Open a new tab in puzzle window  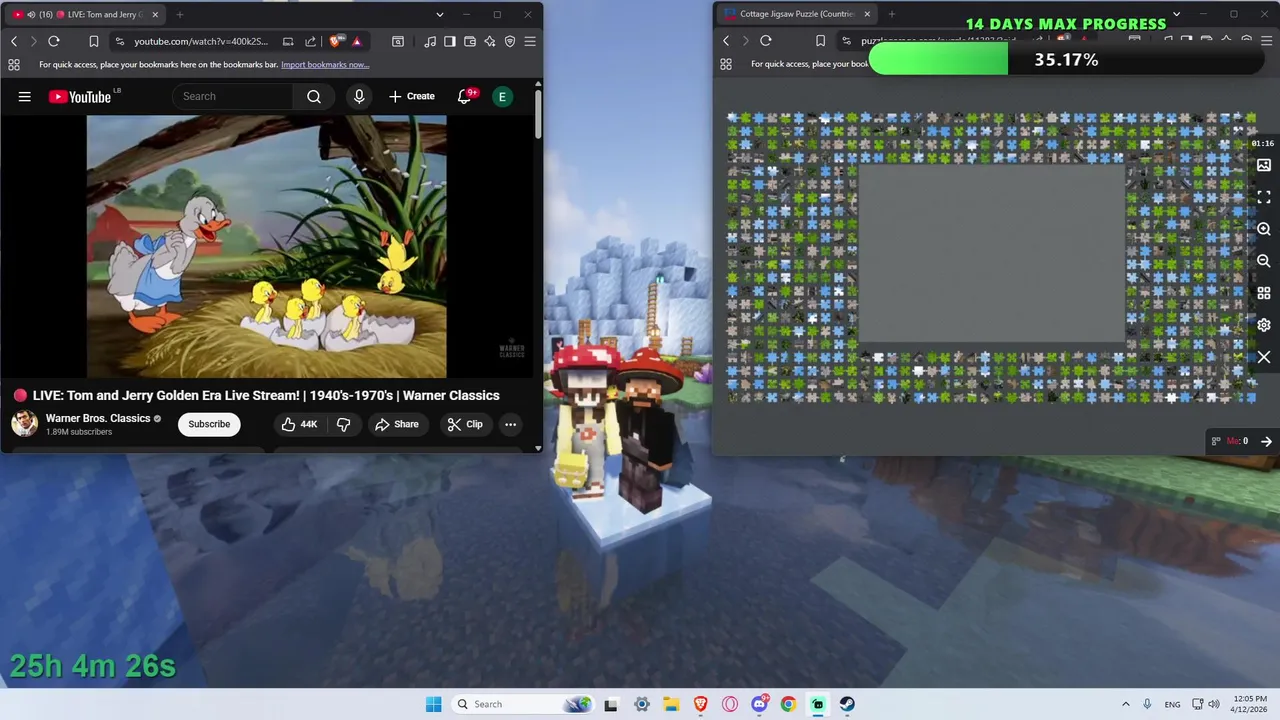(x=892, y=14)
